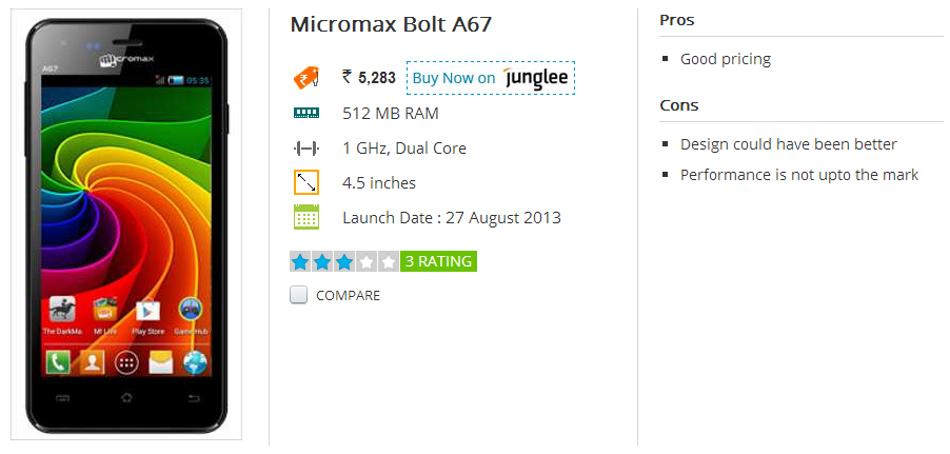Click the Buy Now on junglee link

coord(491,78)
